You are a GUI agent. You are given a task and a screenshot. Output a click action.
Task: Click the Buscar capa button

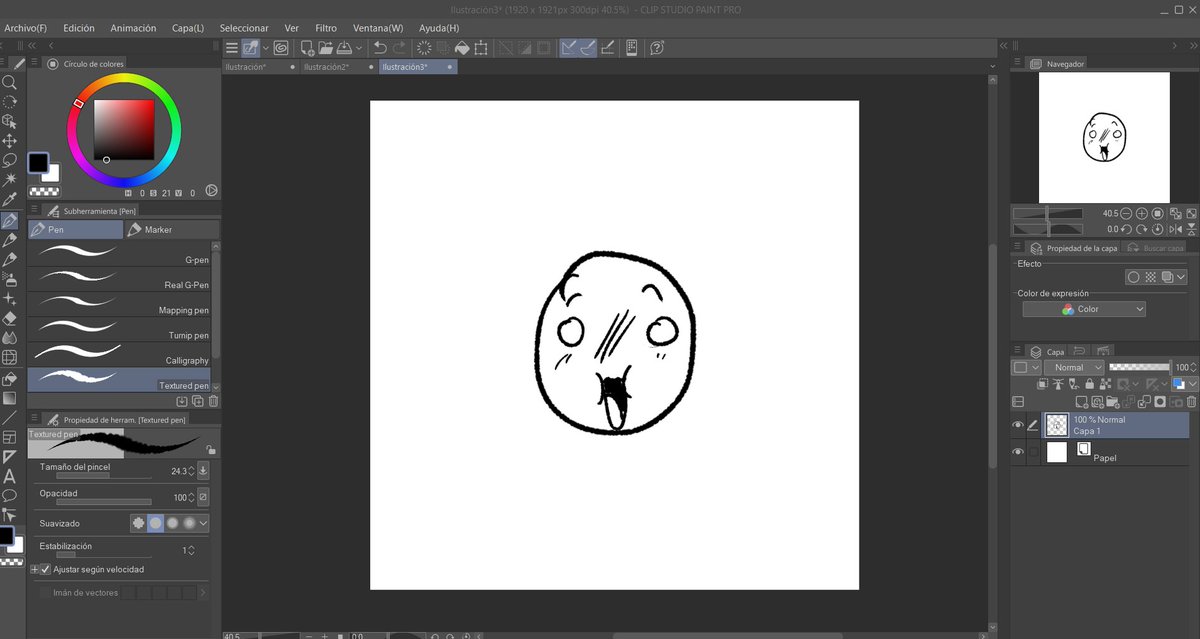tap(1156, 247)
